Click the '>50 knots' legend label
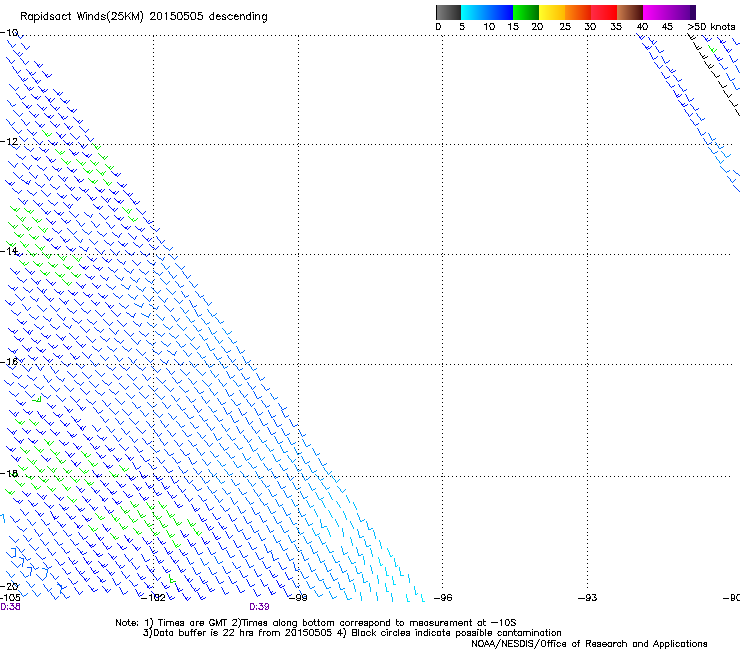 (711, 27)
